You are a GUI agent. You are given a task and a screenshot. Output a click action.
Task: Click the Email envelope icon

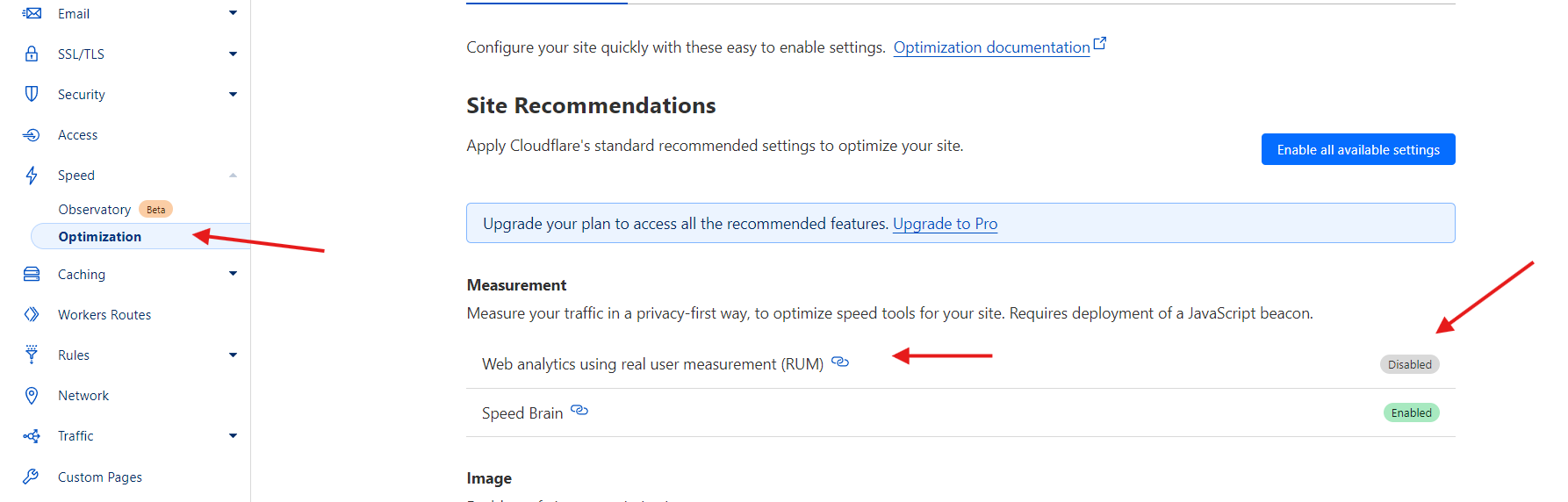point(32,13)
